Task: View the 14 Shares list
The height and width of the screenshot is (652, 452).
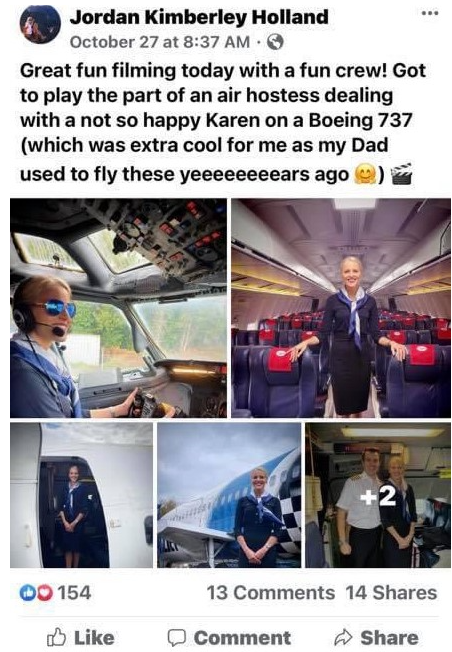Action: 391,593
